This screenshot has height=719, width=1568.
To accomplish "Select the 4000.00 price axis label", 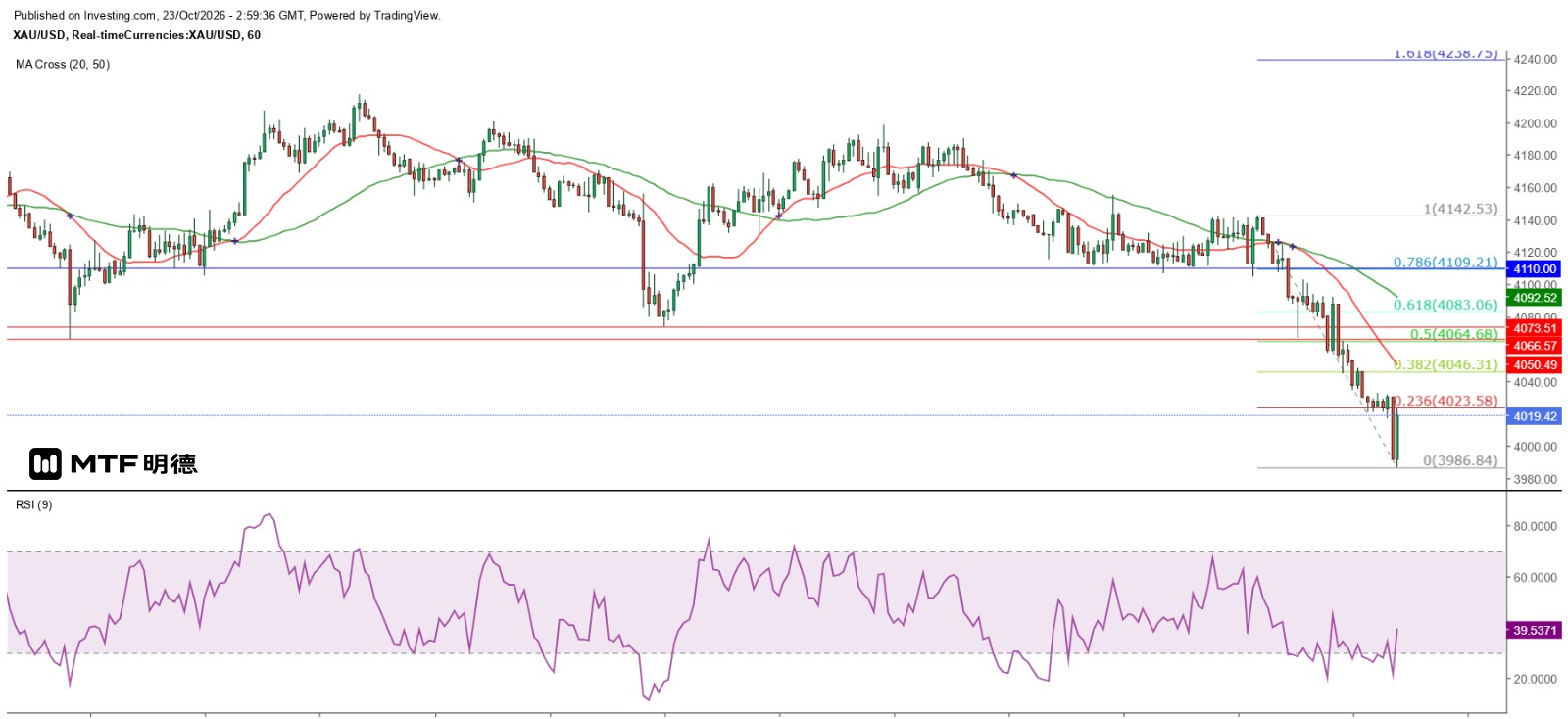I will [1536, 447].
